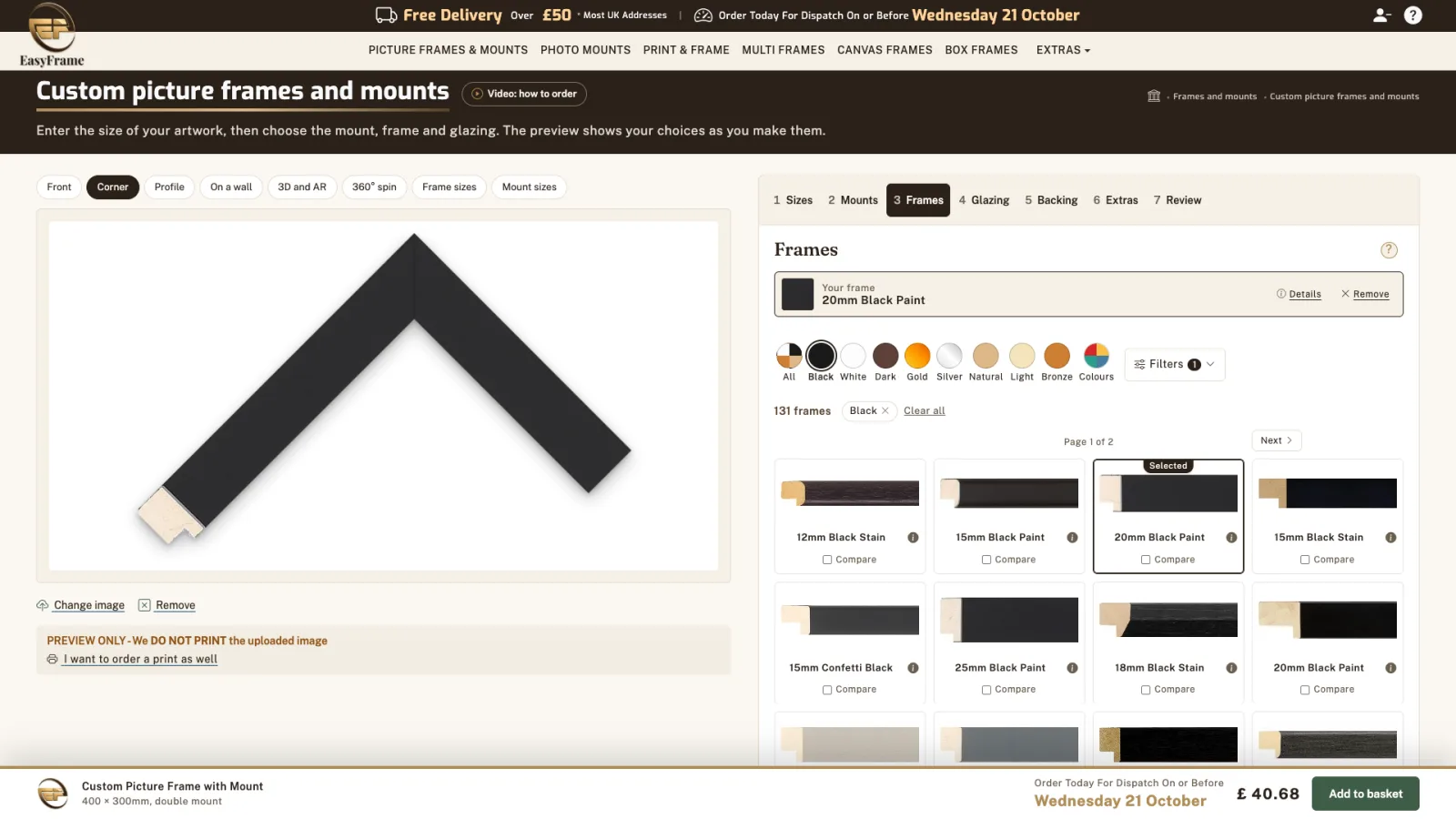This screenshot has width=1456, height=819.
Task: Click the Change image upload icon
Action: pos(42,605)
